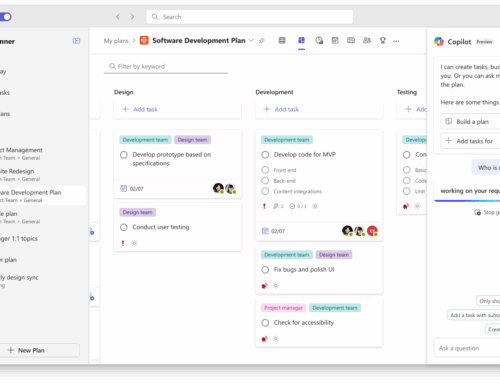Click the red priority mark on Conduct user testing
Viewport: 500px width, 383px height.
(x=123, y=243)
